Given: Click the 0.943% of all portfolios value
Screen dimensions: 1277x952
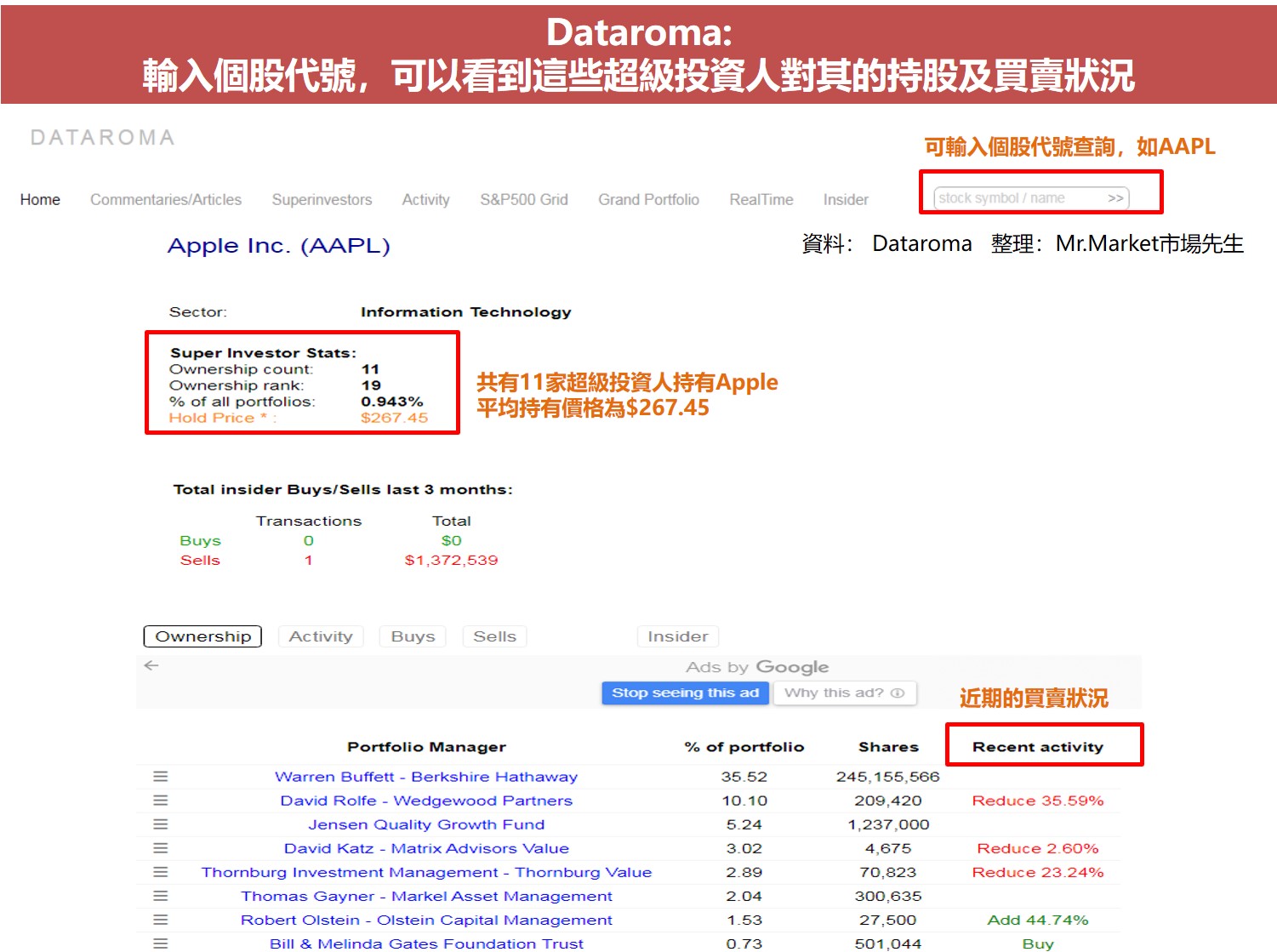Looking at the screenshot, I should click(x=391, y=402).
